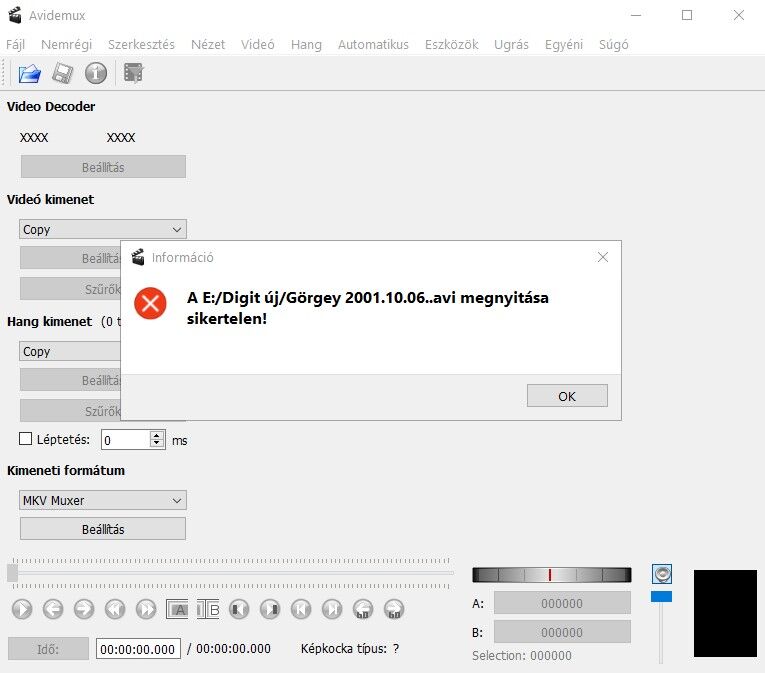The height and width of the screenshot is (673, 765).
Task: Increase the Léptetés value with up arrow
Action: 157,435
